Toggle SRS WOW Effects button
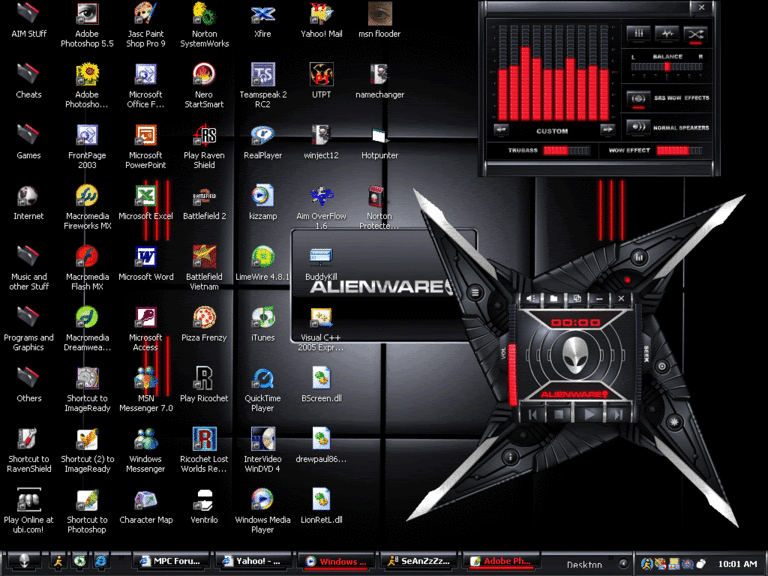Viewport: 768px width, 576px height. (638, 98)
